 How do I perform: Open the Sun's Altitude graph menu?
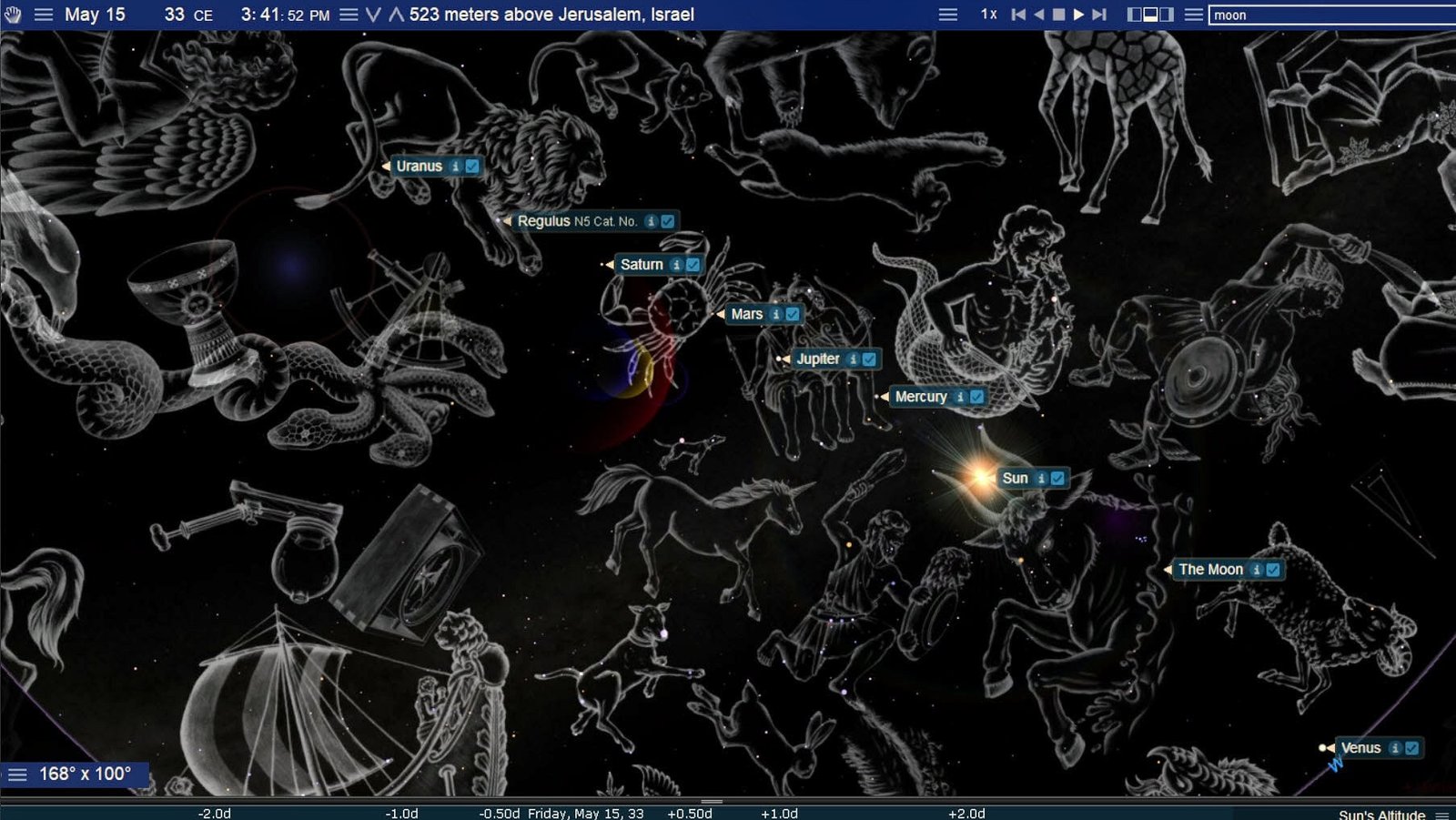(x=1442, y=815)
